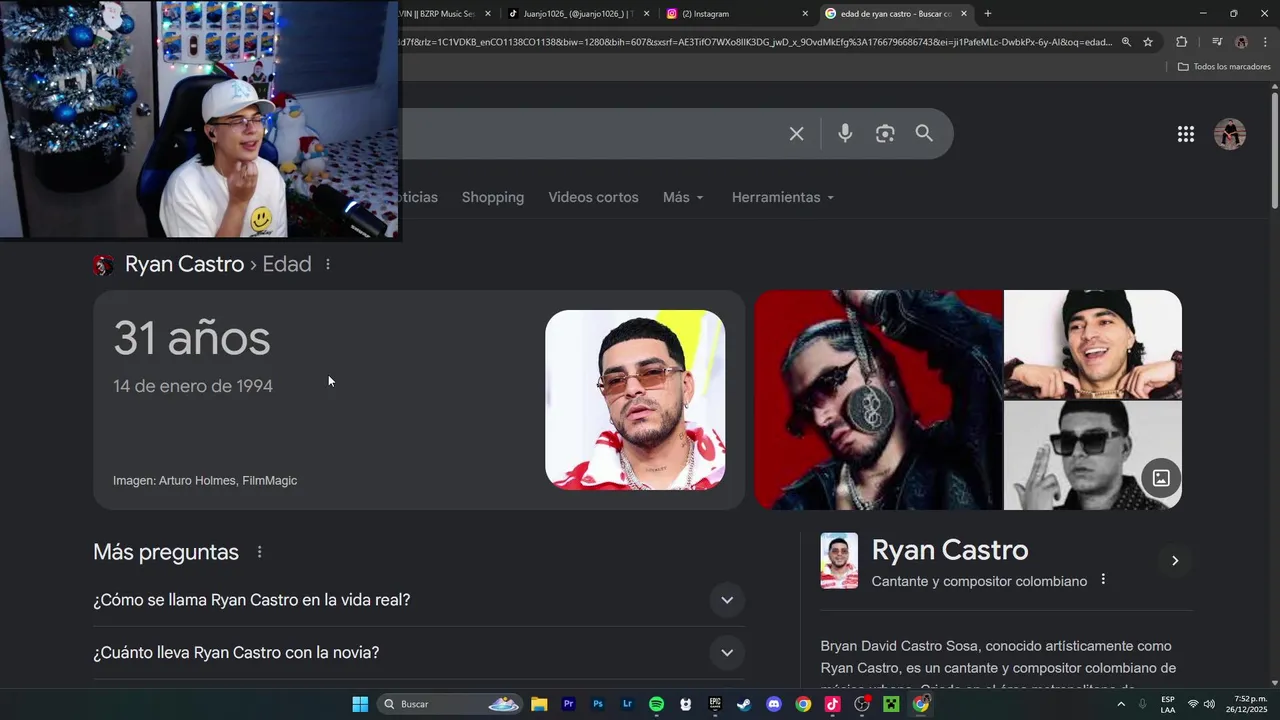
Task: Select the Videos cortos search tab
Action: click(593, 197)
